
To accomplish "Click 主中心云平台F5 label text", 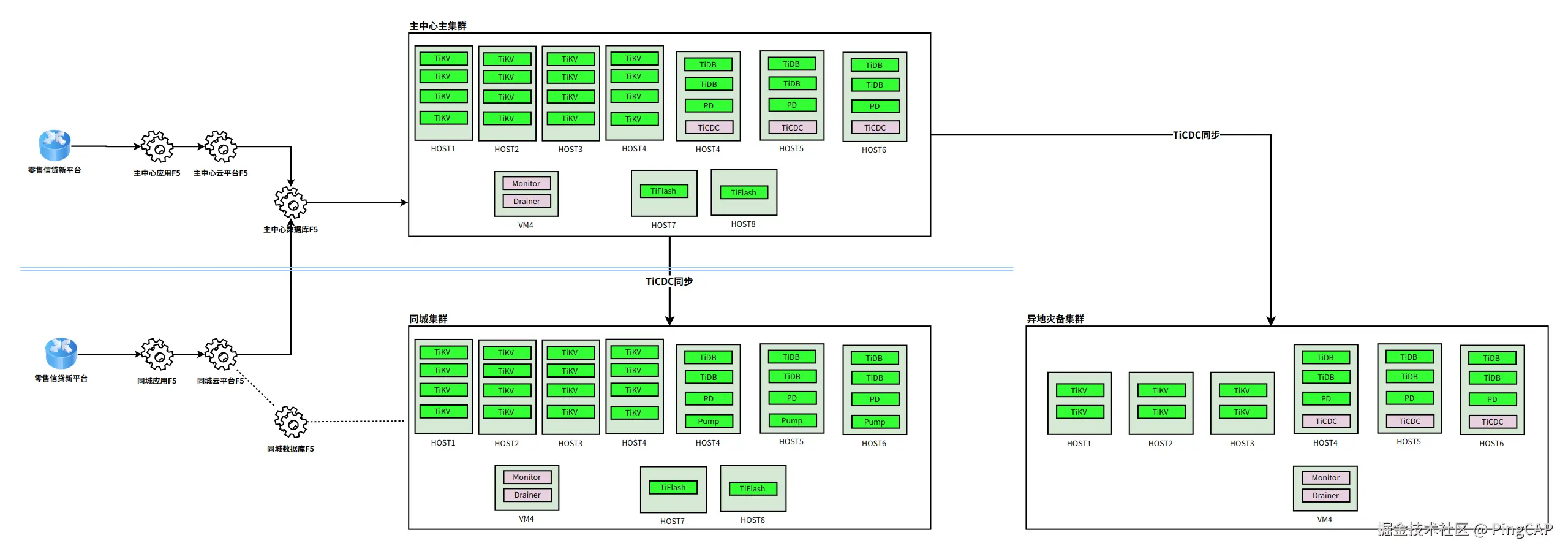I will [221, 173].
